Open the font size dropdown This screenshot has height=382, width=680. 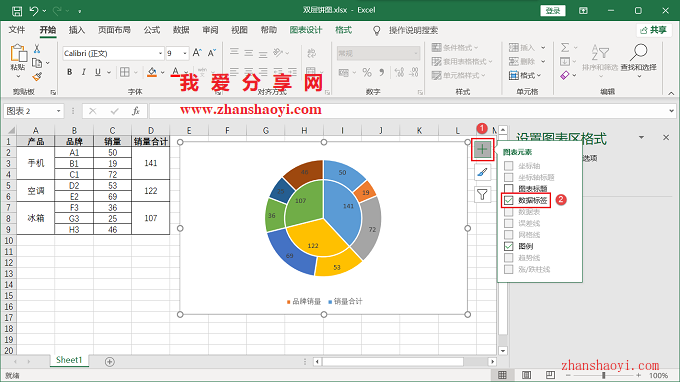tap(185, 53)
